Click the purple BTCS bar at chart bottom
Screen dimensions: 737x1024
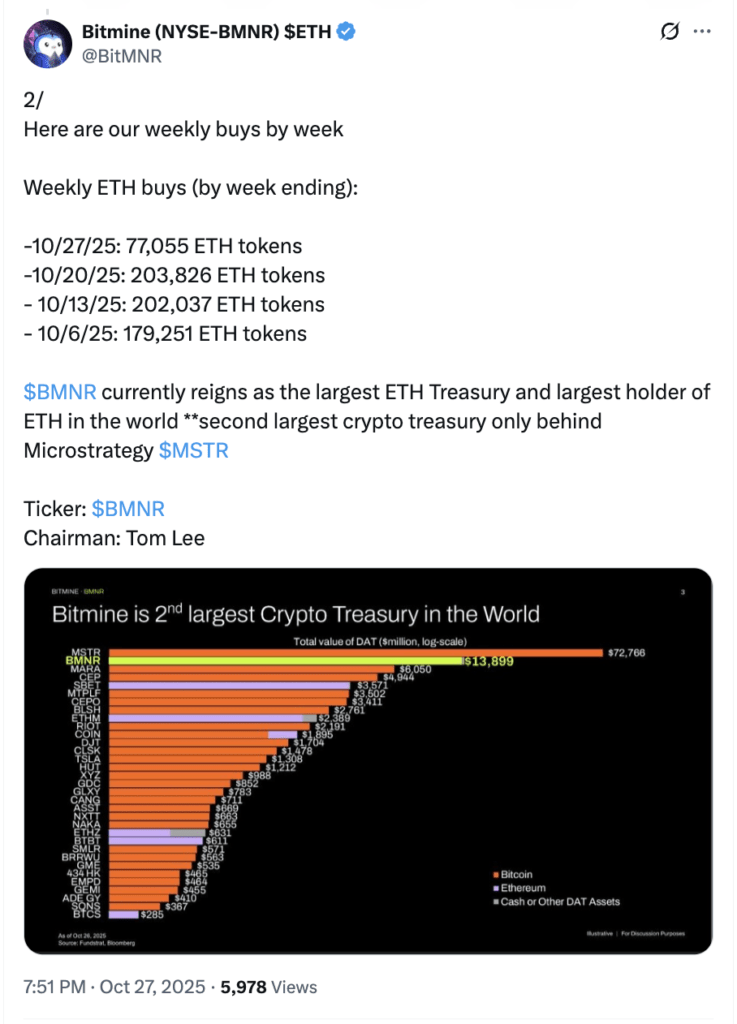[124, 914]
